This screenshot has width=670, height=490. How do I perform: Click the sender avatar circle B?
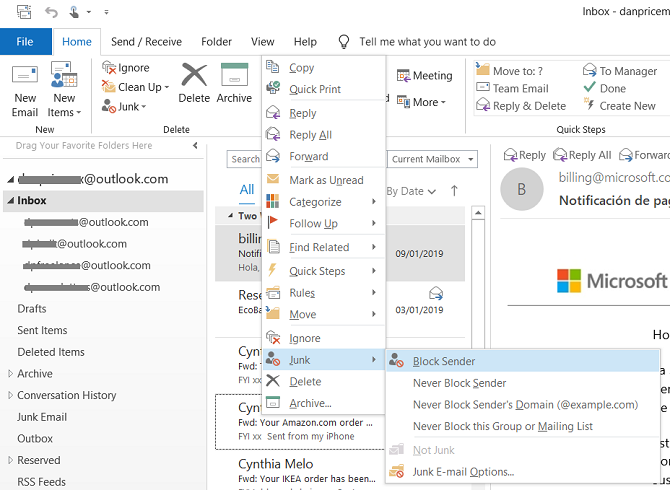click(x=521, y=189)
